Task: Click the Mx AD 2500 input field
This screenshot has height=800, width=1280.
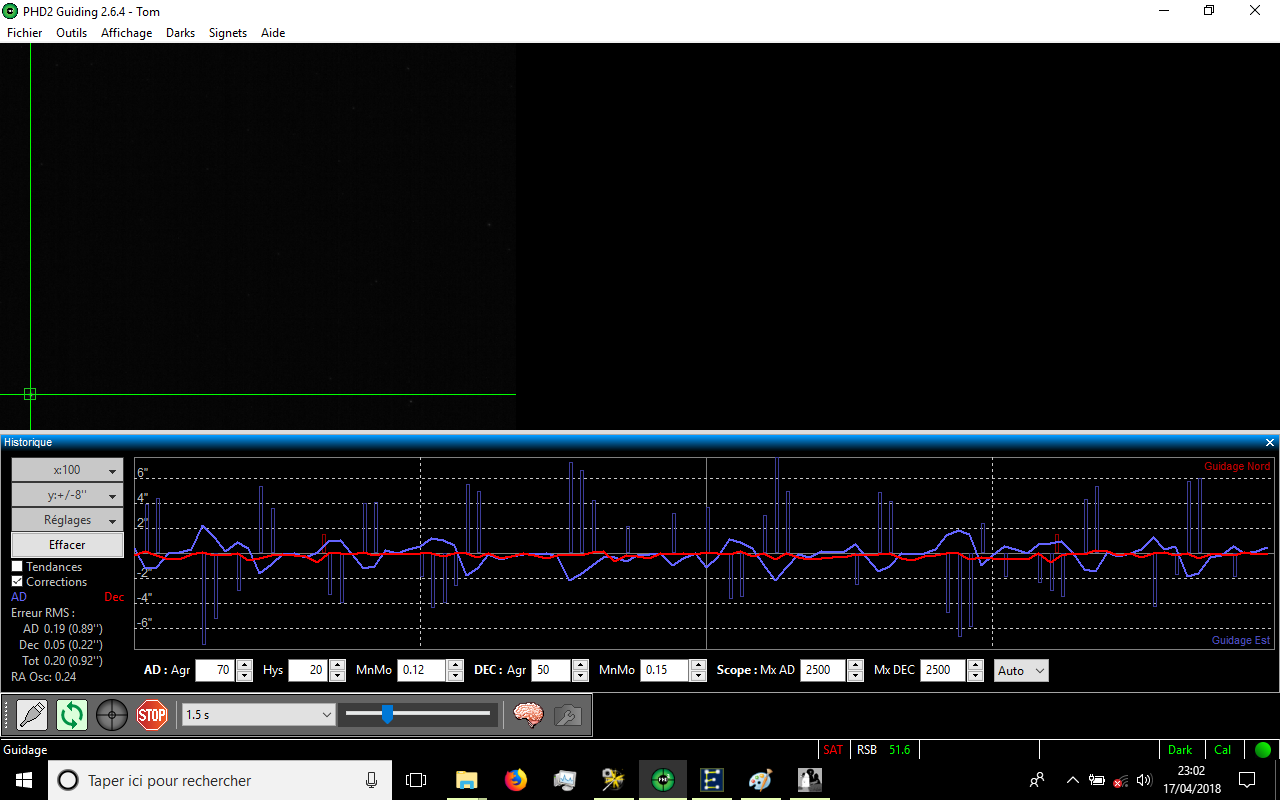Action: (823, 670)
